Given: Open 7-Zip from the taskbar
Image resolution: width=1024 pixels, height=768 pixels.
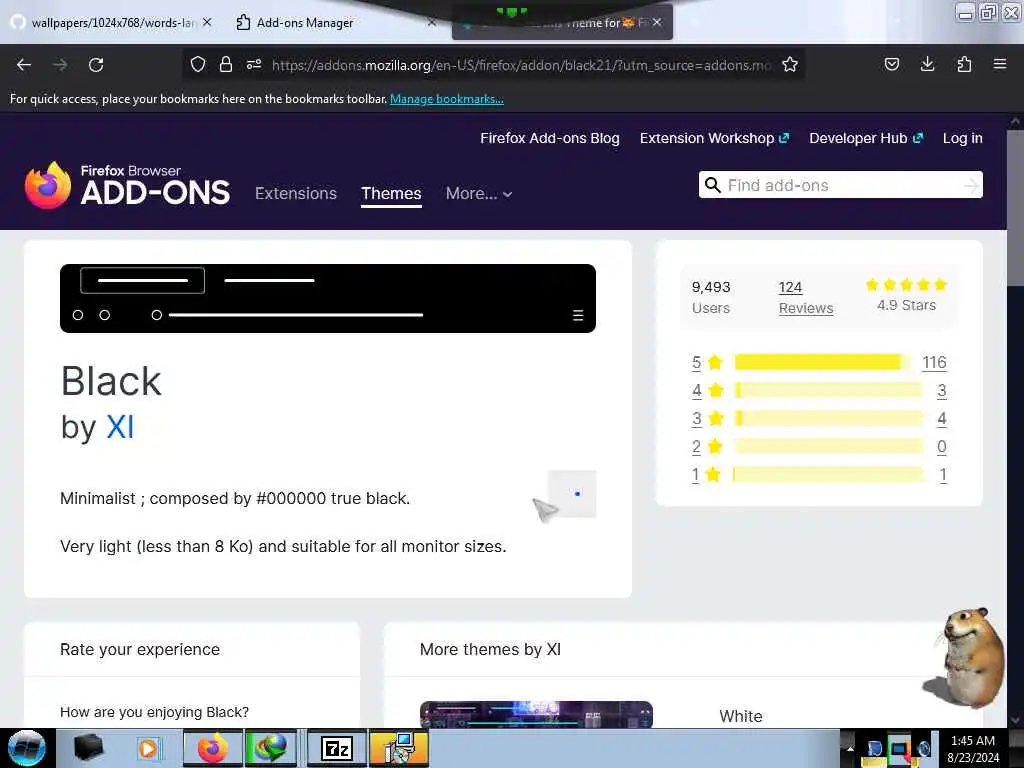Looking at the screenshot, I should (337, 748).
